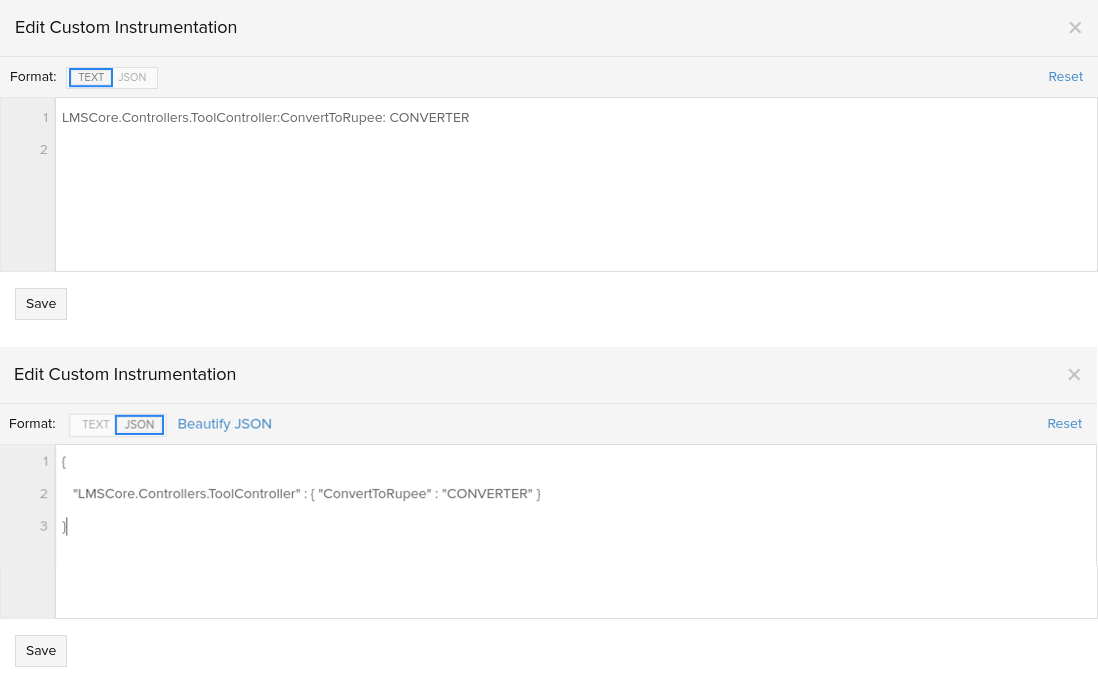Click line 3 closing brace in JSON editor
This screenshot has height=678, width=1098.
[64, 526]
